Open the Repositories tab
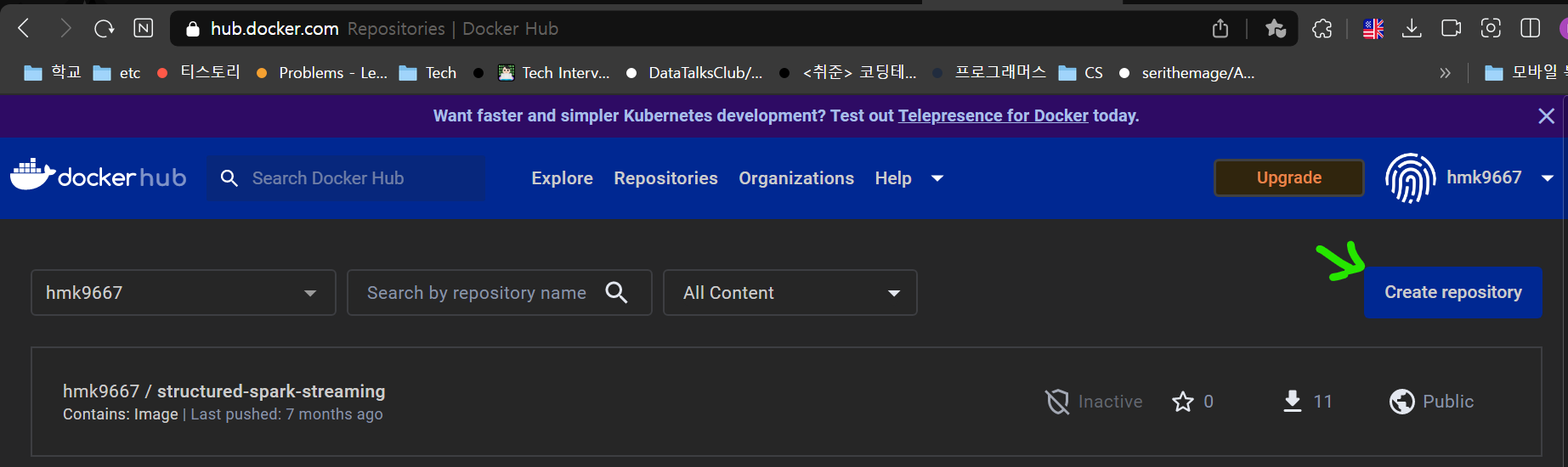 click(665, 178)
